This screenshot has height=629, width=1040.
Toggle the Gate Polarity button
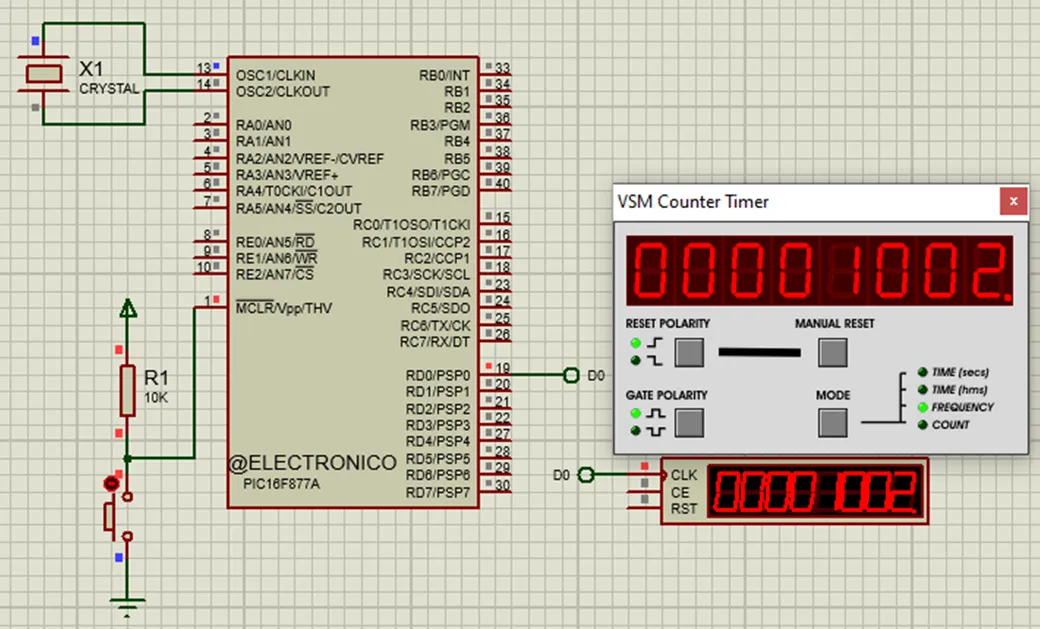pos(689,423)
